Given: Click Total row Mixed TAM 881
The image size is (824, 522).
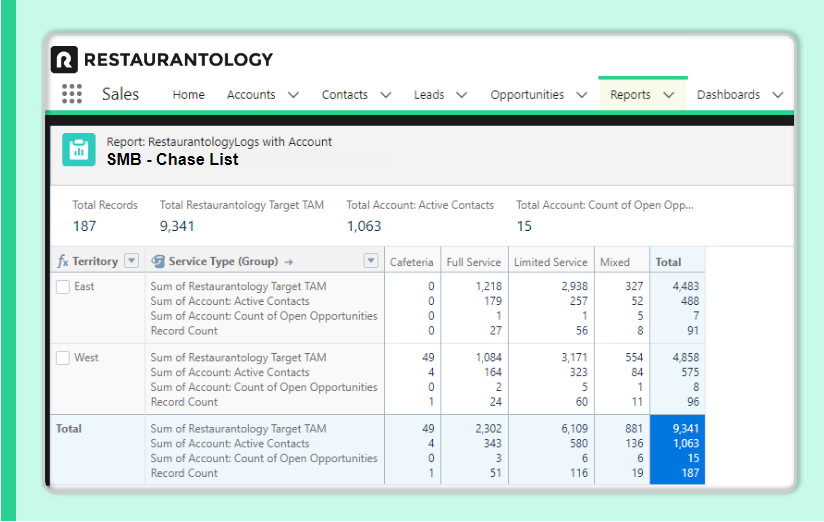Looking at the screenshot, I should click(x=634, y=428).
